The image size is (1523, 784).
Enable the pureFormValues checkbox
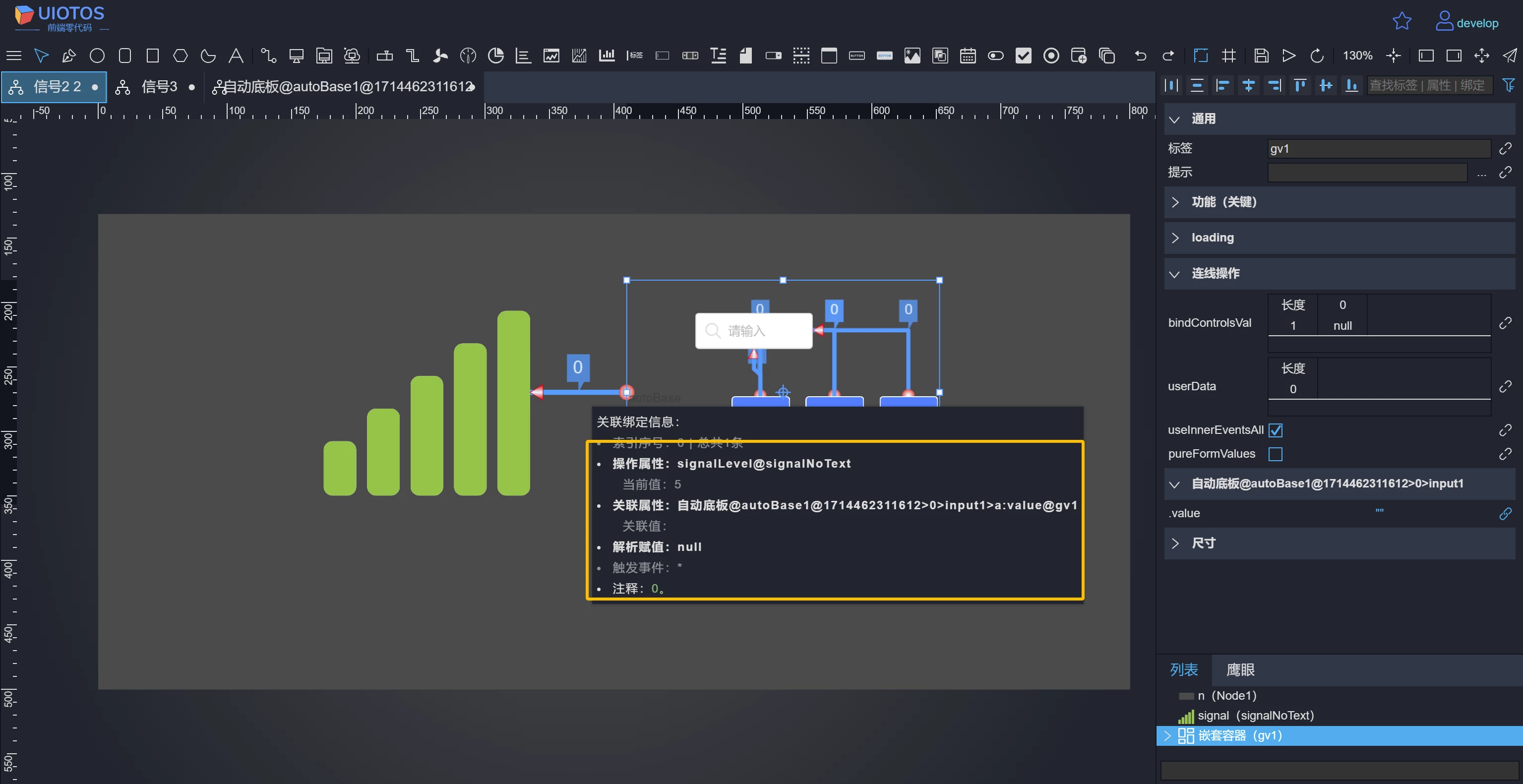point(1276,454)
